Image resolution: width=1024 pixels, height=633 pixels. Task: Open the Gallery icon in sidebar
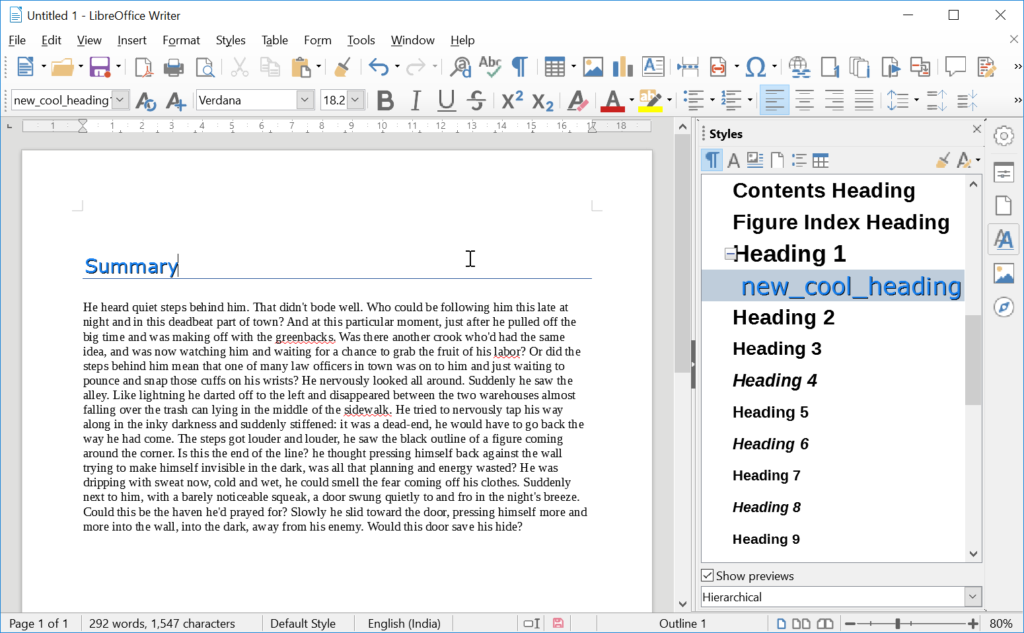[1004, 273]
